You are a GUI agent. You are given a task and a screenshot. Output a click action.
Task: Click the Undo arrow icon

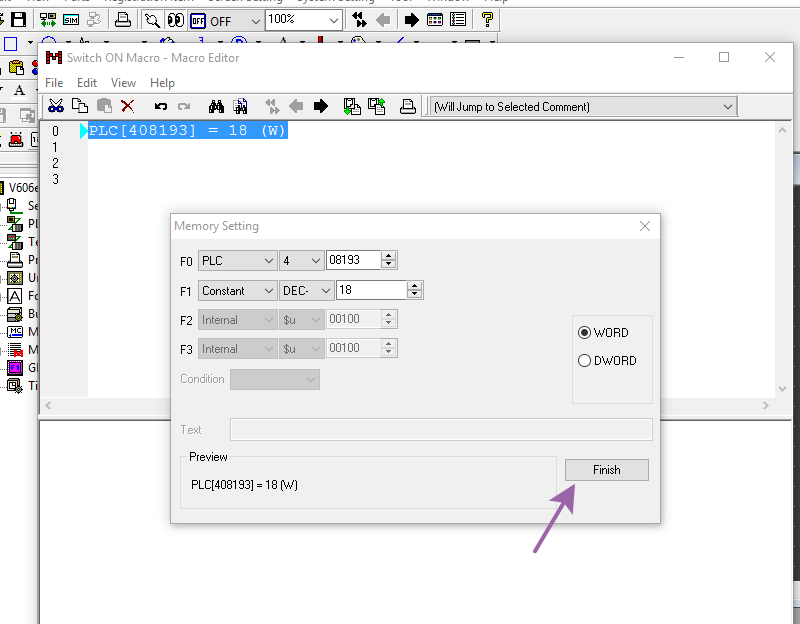[160, 106]
